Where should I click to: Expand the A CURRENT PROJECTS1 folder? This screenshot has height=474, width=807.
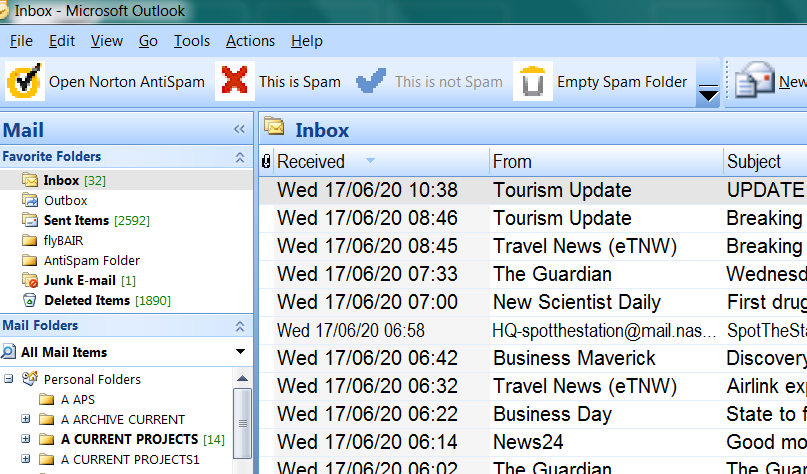pyautogui.click(x=25, y=459)
